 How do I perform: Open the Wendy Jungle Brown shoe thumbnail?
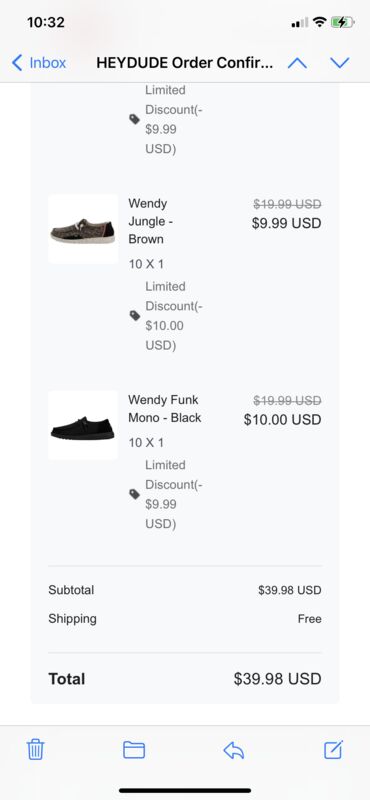click(x=83, y=229)
